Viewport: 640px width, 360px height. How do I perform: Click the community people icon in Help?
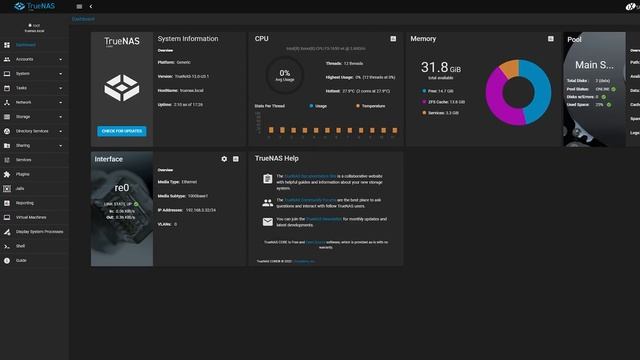tap(268, 203)
